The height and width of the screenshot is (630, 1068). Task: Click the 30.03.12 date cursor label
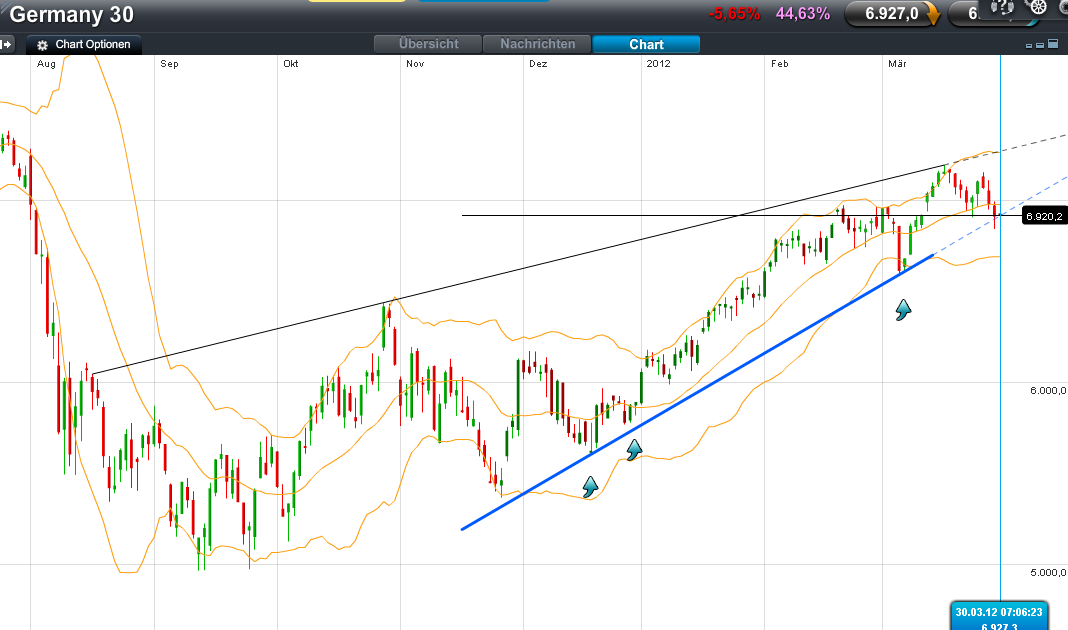tap(998, 613)
